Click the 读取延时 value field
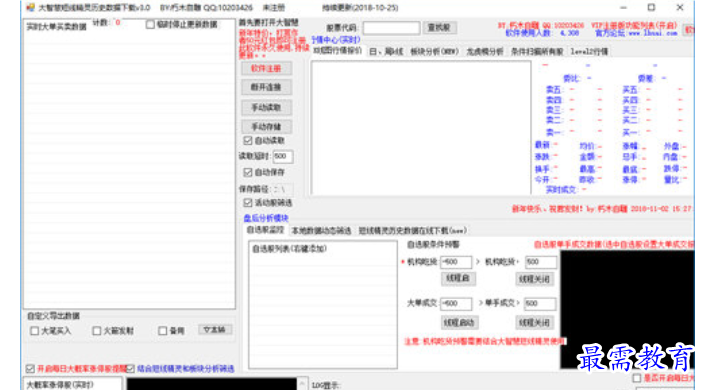The height and width of the screenshot is (390, 701). point(283,156)
